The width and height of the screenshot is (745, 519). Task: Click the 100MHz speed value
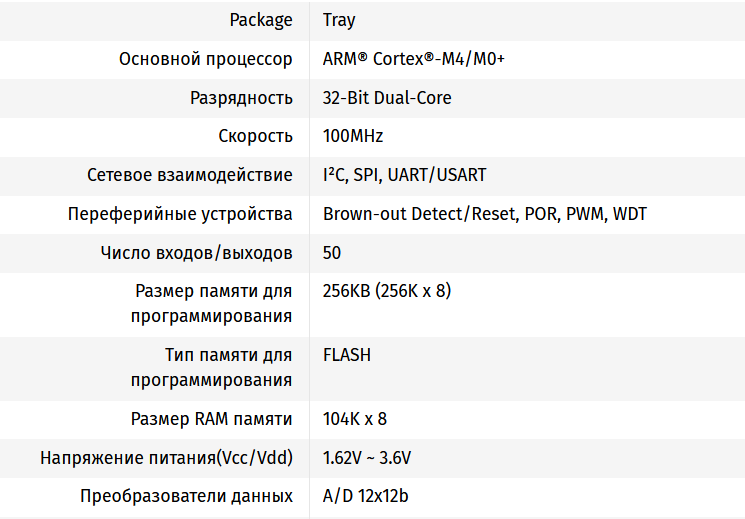tap(353, 136)
